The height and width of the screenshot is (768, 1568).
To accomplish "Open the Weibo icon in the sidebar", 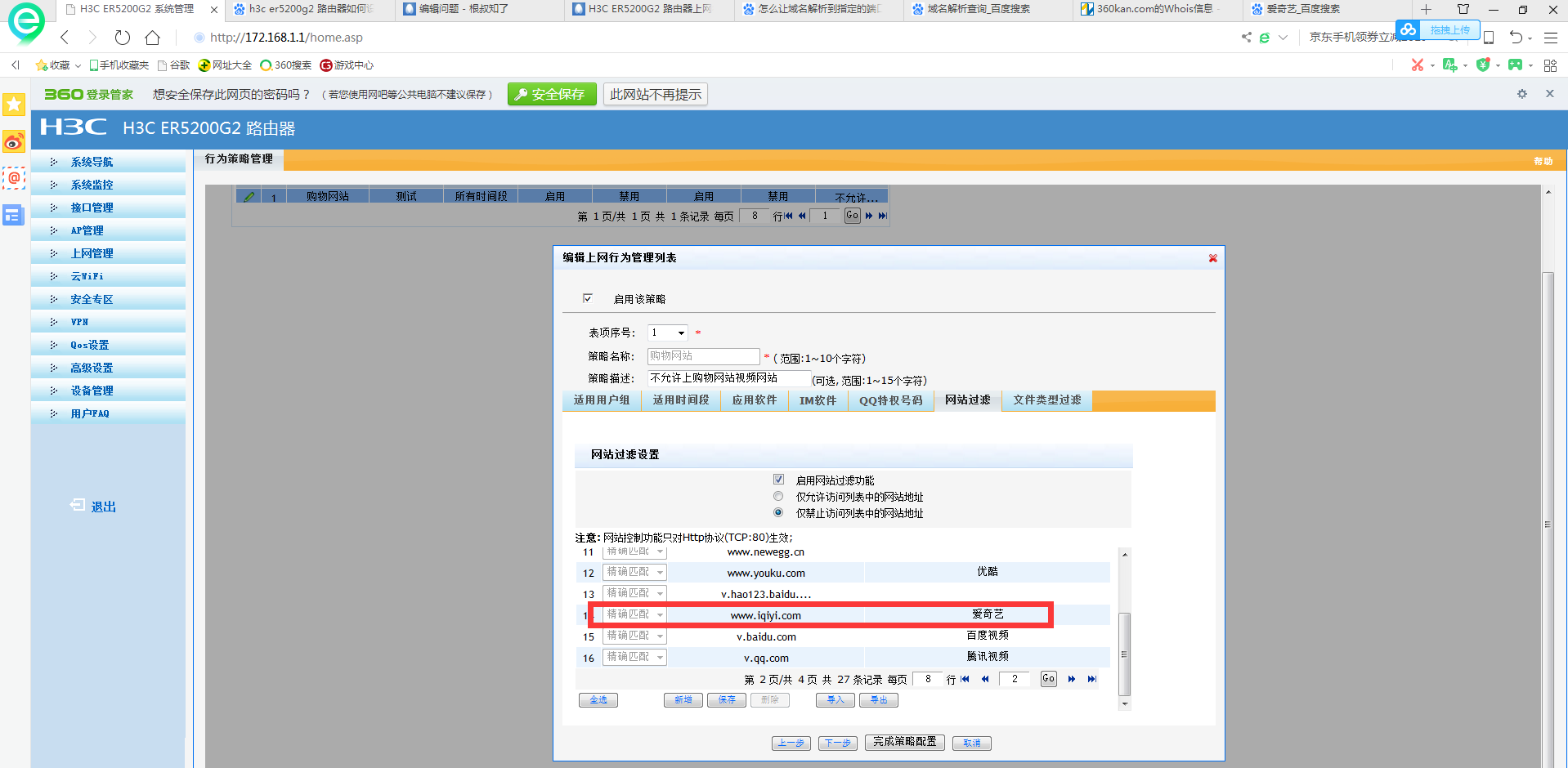I will click(x=14, y=142).
